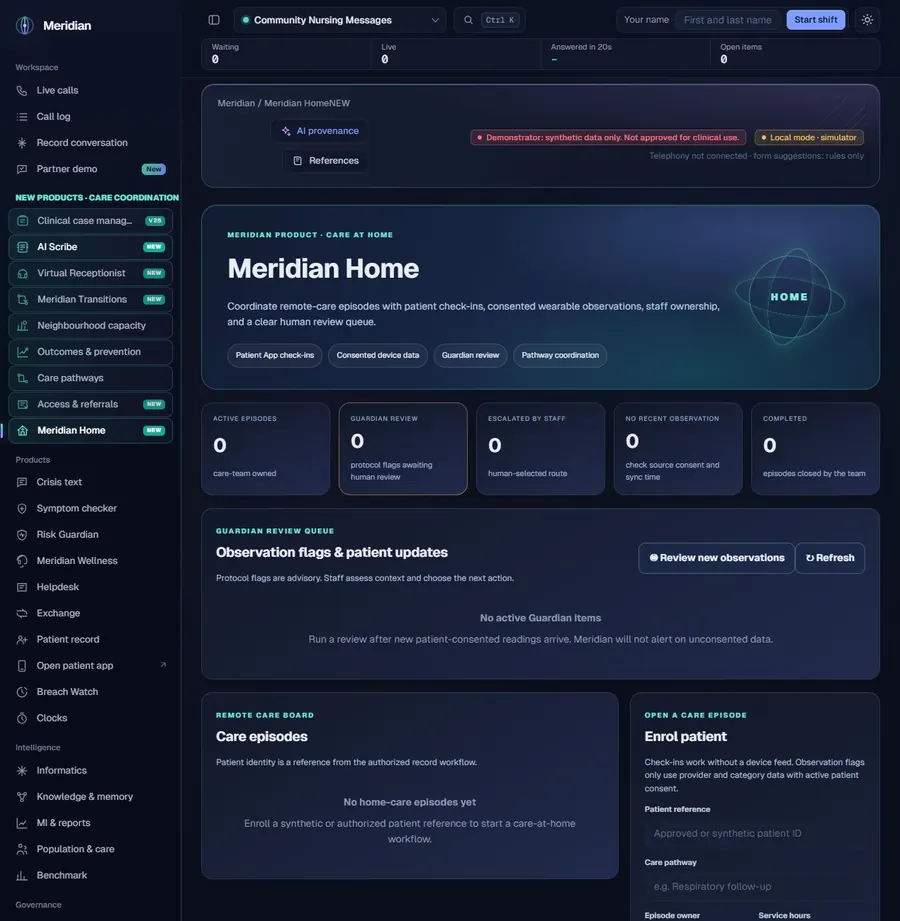Click the Start shift button
The height and width of the screenshot is (921, 900).
(815, 20)
